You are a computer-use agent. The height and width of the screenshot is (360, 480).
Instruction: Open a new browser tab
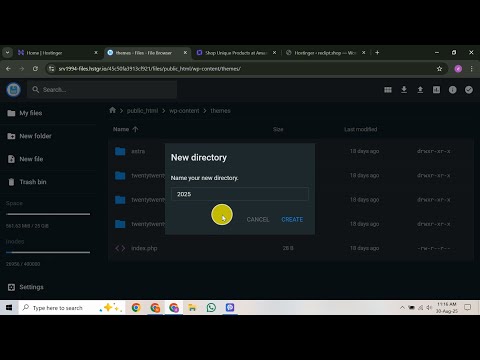click(377, 53)
